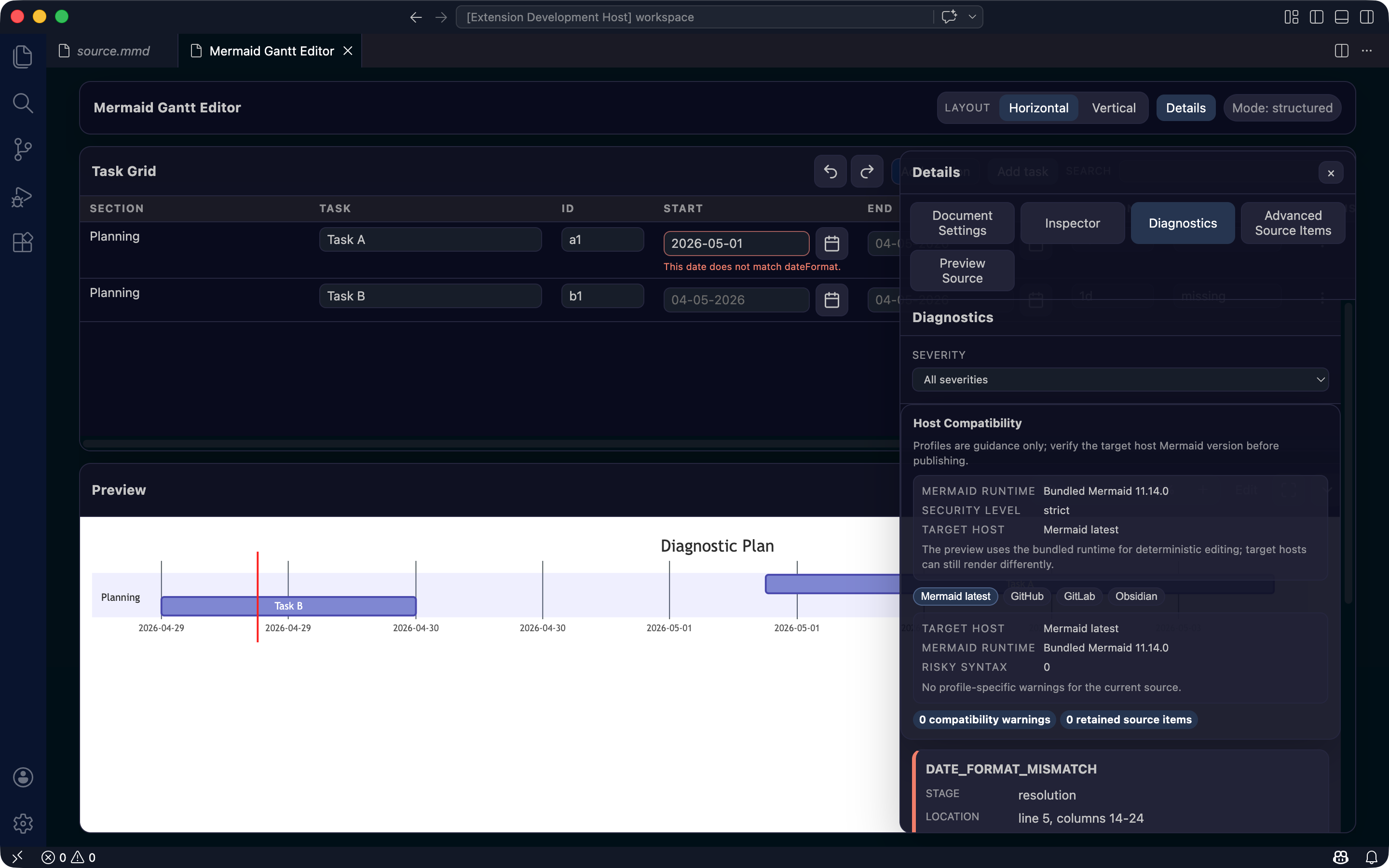Switch to the Inspector tab
1389x868 pixels.
coord(1072,223)
